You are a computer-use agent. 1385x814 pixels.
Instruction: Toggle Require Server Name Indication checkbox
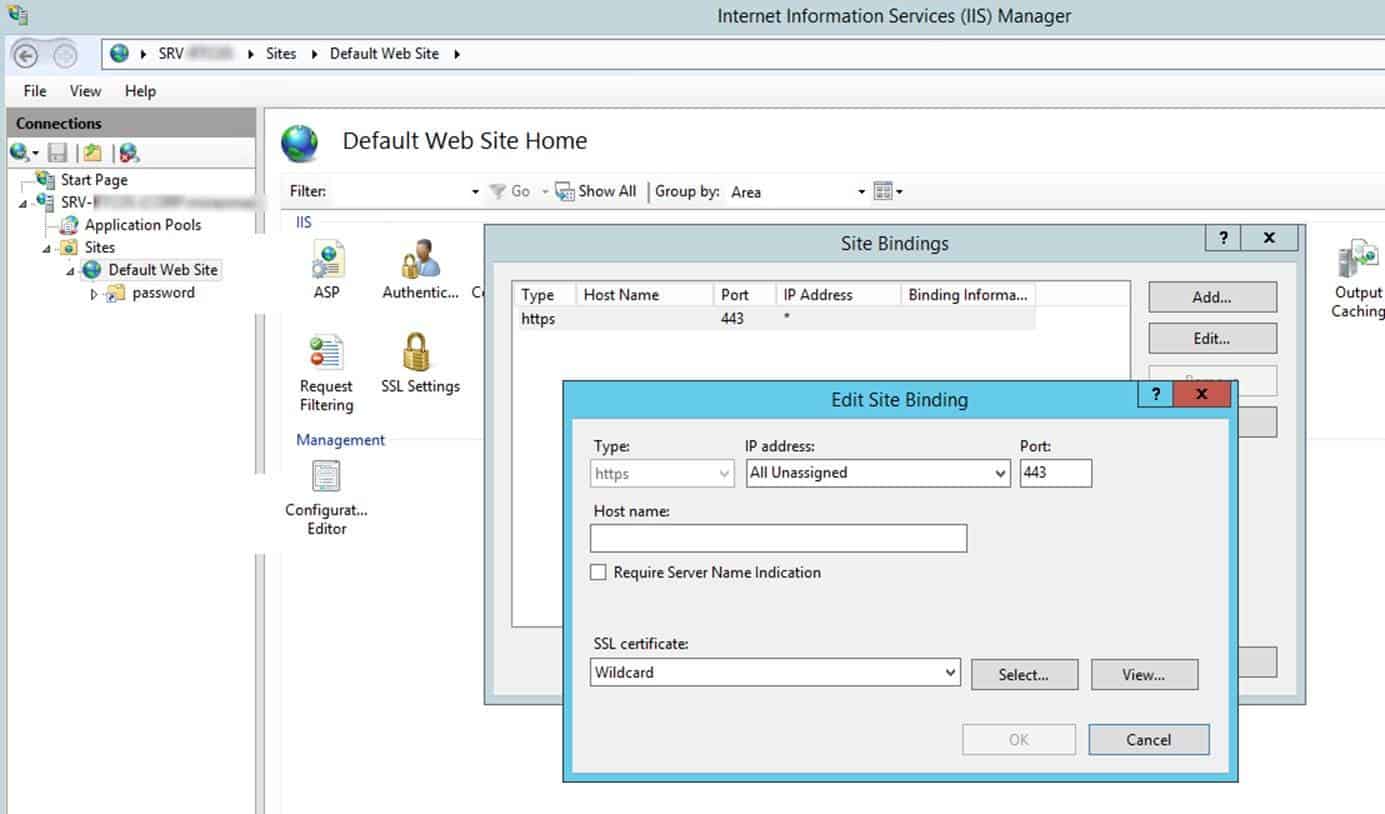click(598, 573)
